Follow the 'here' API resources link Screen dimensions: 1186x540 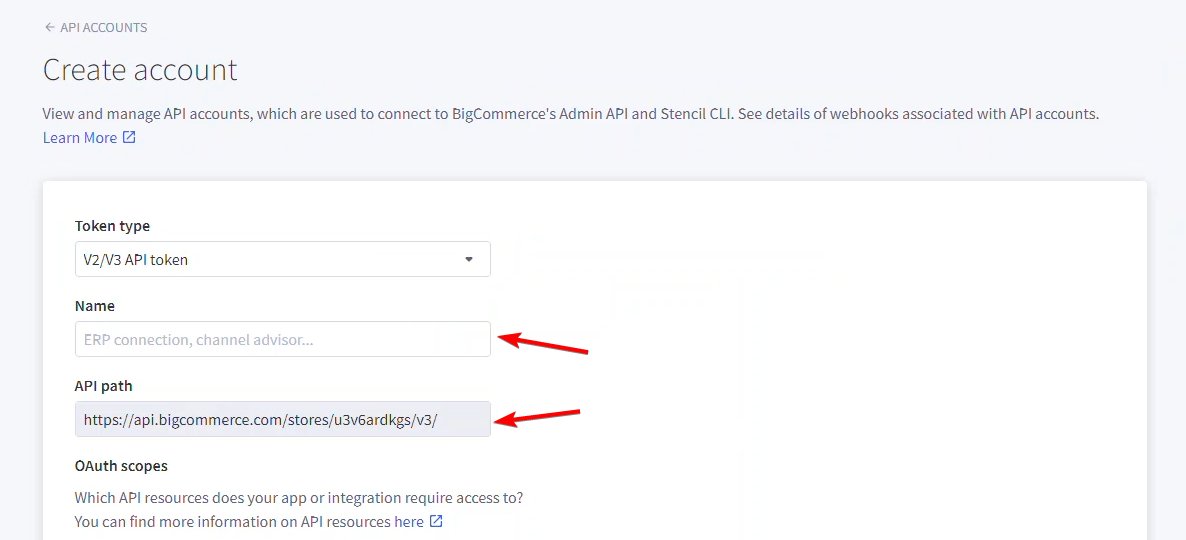click(409, 522)
